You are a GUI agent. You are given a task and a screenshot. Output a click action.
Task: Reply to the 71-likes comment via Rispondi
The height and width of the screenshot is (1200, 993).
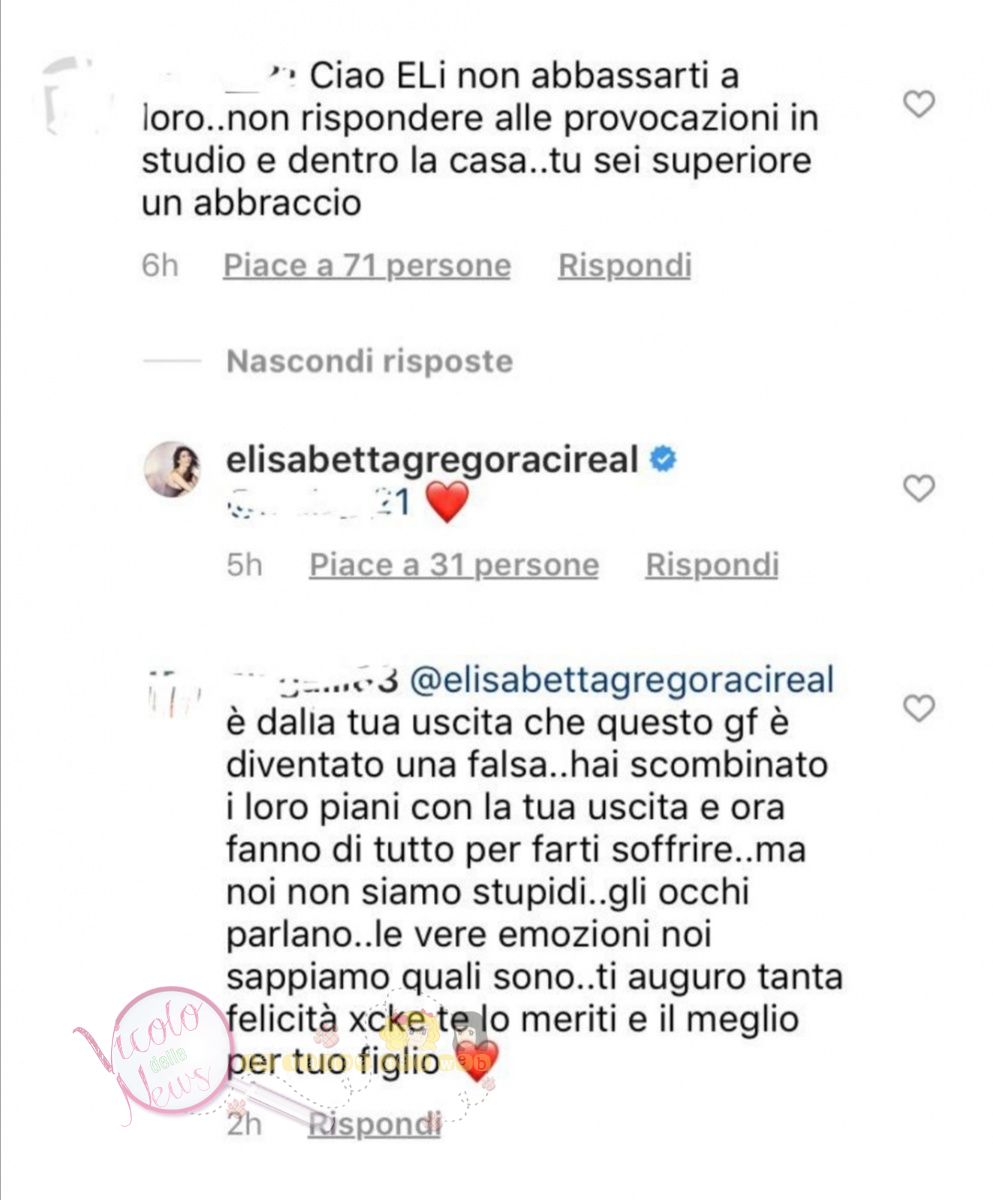pos(625,266)
